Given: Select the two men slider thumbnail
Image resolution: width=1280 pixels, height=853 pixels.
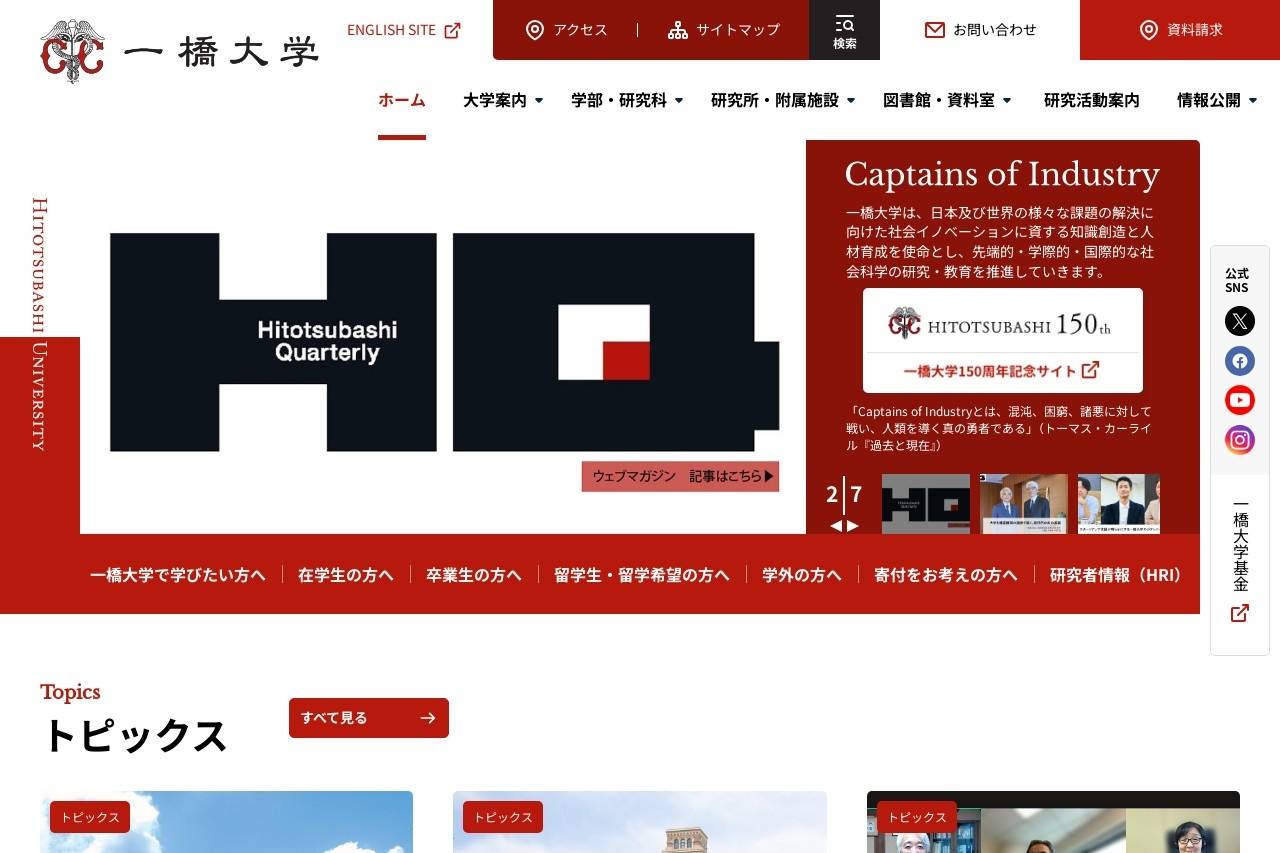Looking at the screenshot, I should (x=1024, y=504).
